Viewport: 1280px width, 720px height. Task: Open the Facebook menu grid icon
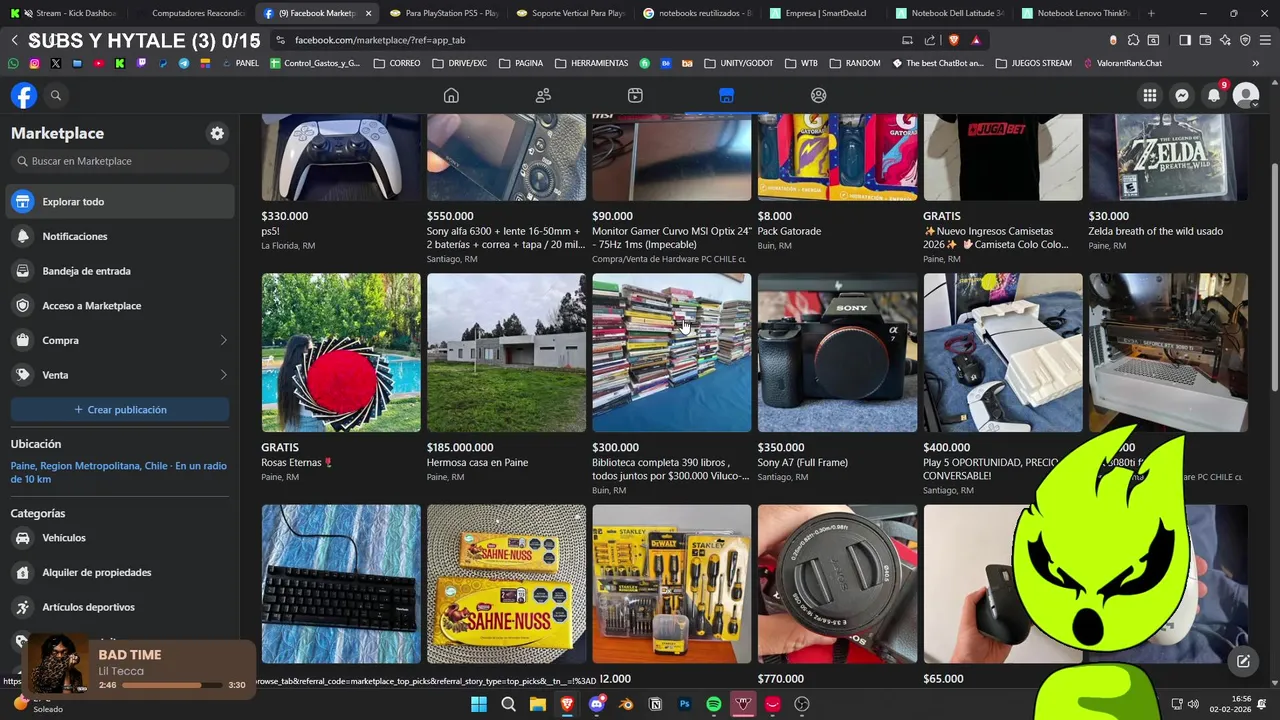point(1150,95)
